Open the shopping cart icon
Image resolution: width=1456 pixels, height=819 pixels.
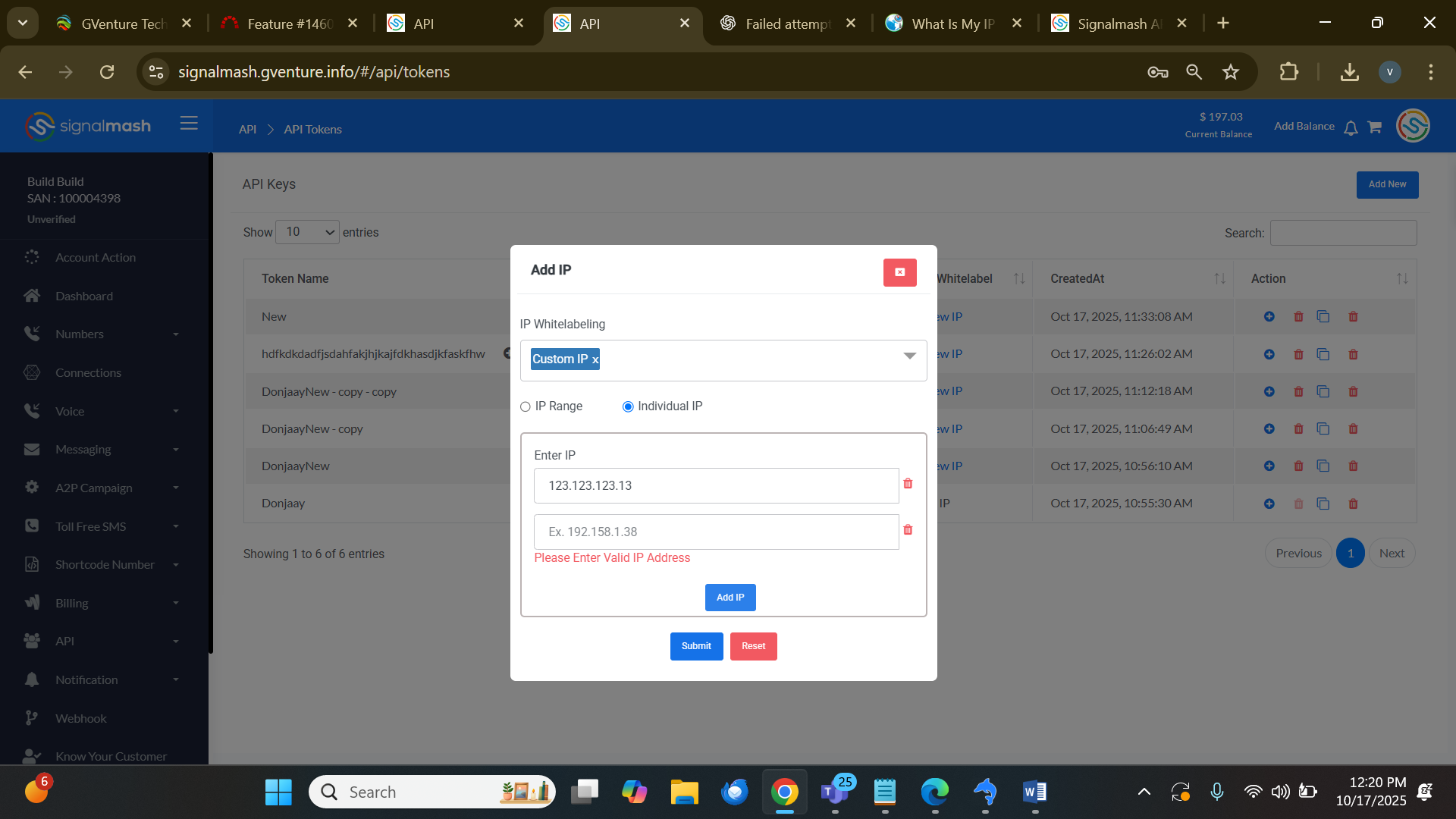(x=1374, y=127)
